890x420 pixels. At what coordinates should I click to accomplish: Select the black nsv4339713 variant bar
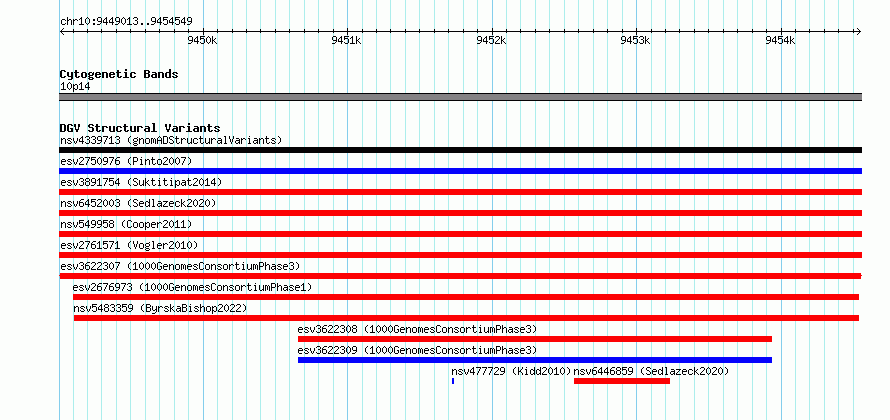click(x=460, y=150)
